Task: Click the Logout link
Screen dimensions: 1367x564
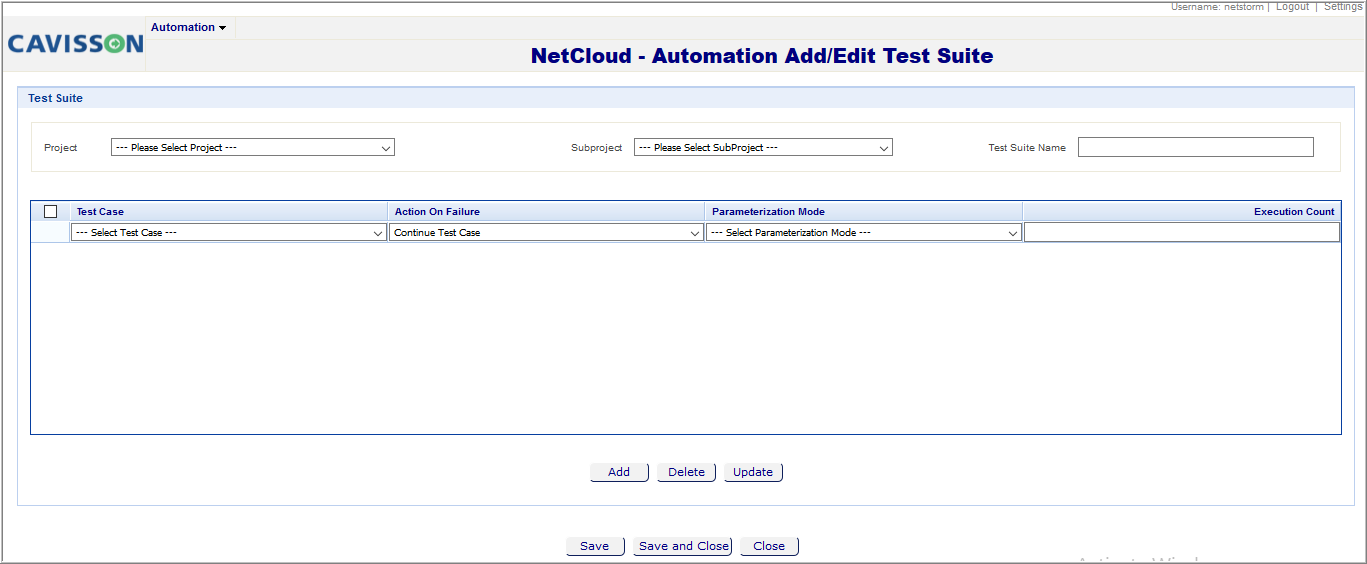Action: pyautogui.click(x=1292, y=6)
